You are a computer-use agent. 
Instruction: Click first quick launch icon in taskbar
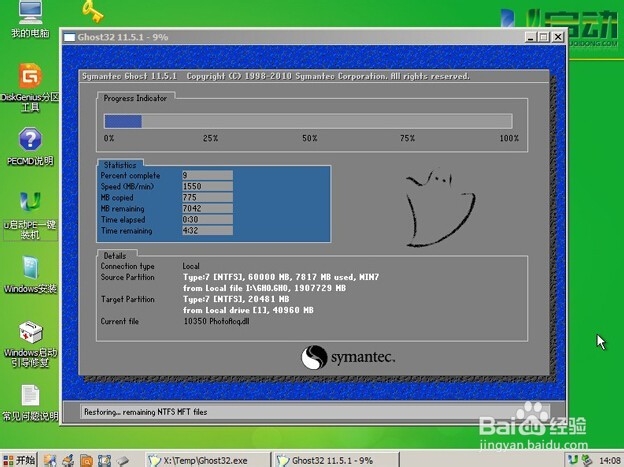point(50,461)
